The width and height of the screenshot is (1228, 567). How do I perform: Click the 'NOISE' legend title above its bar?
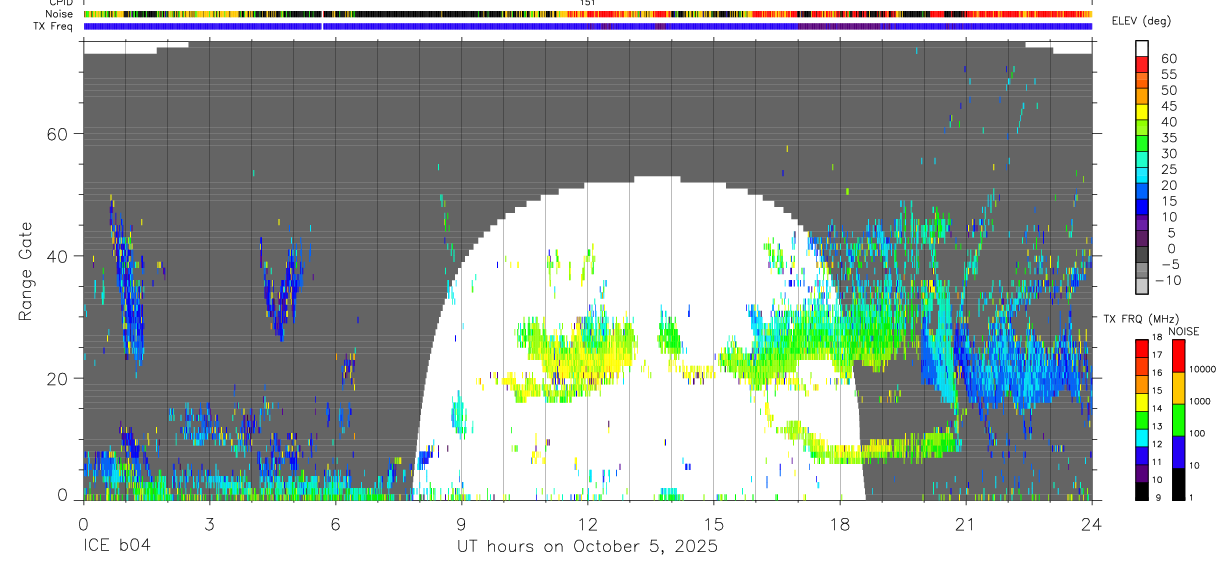click(1185, 331)
